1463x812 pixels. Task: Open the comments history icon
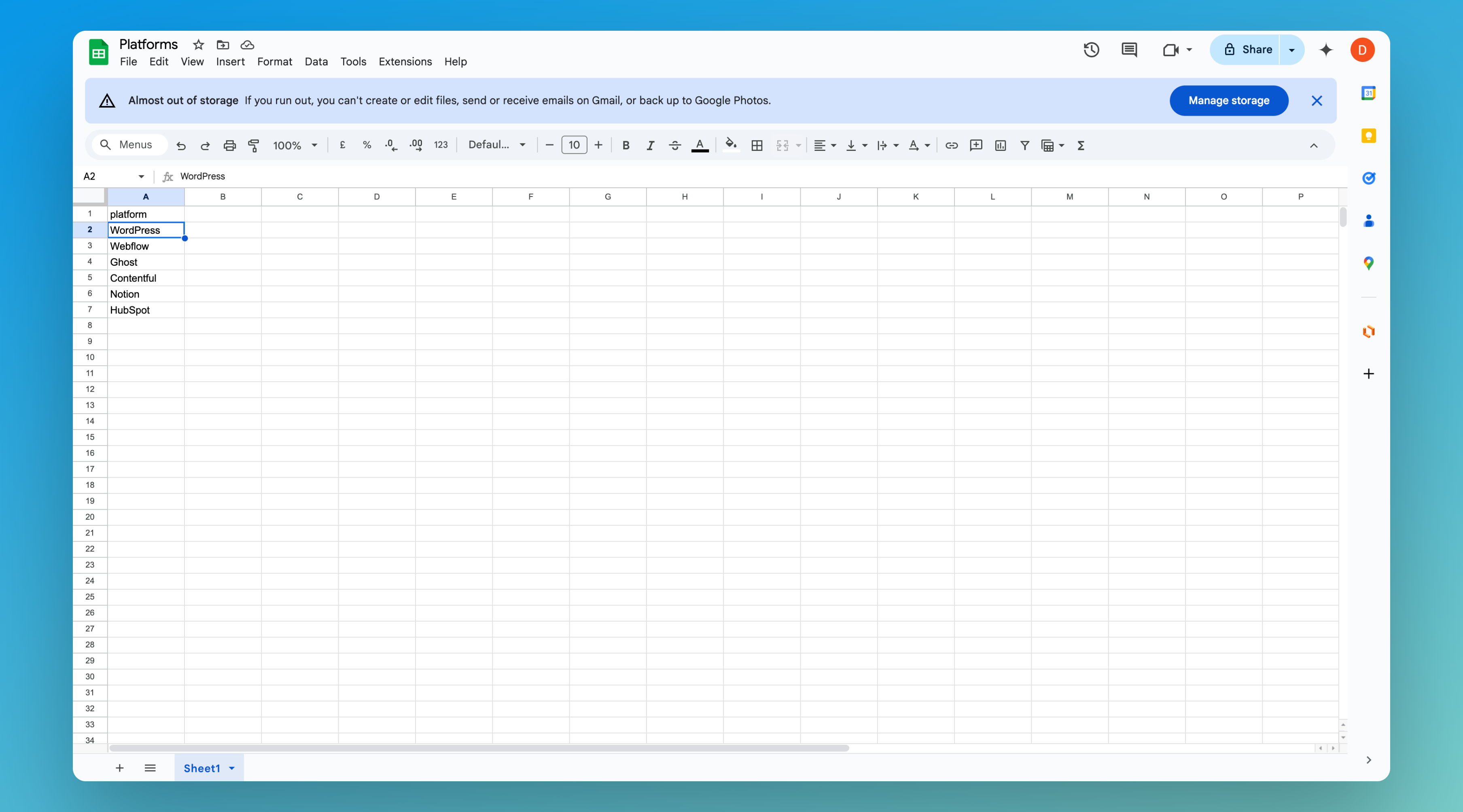pos(1129,50)
